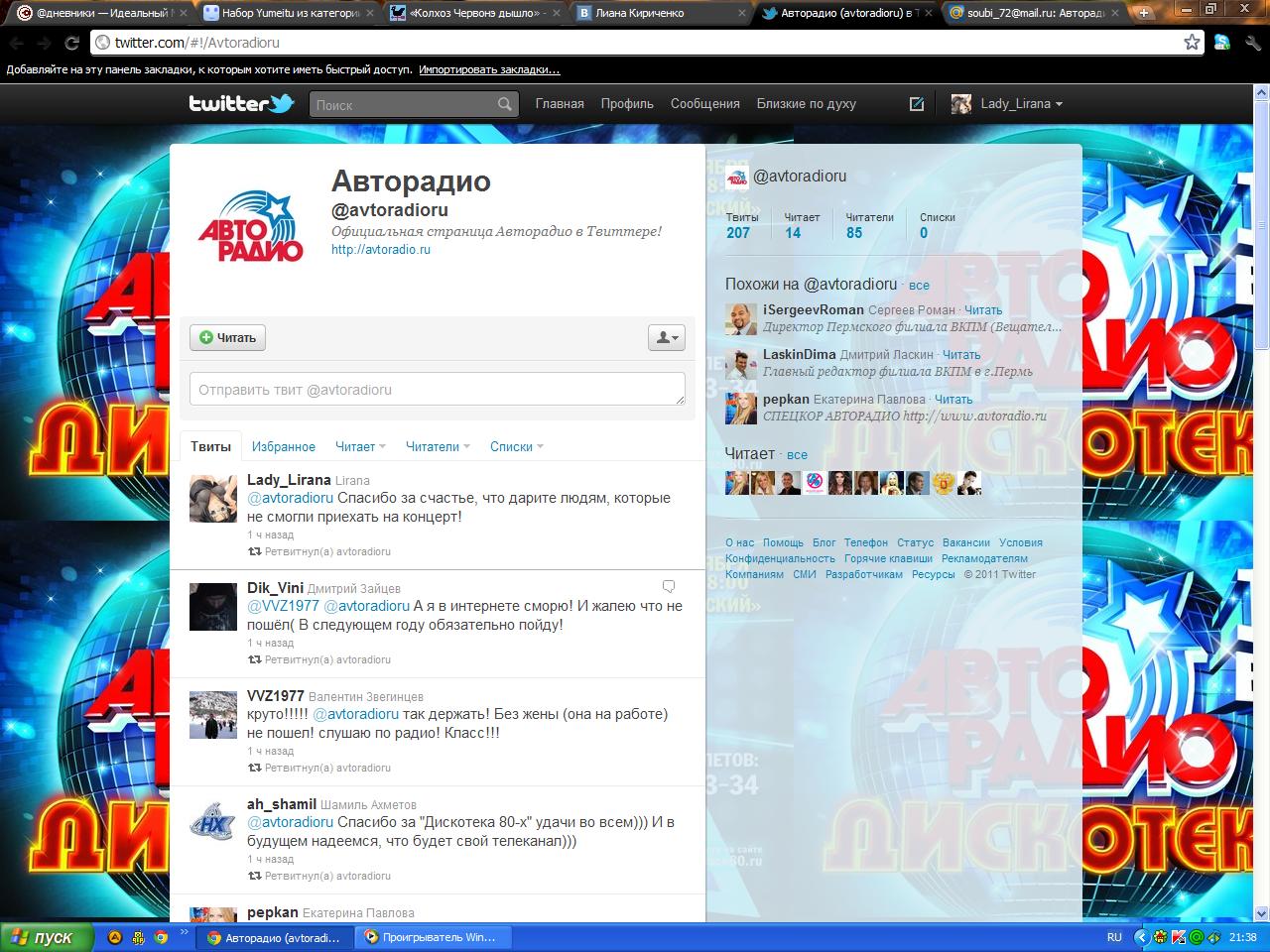Open the user actions dropdown with person icon
Viewport: 1270px width, 952px height.
666,337
